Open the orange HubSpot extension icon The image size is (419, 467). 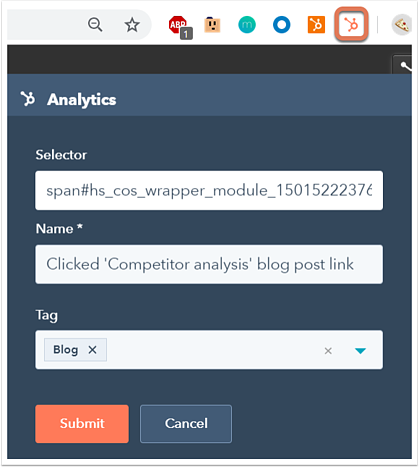tap(316, 25)
